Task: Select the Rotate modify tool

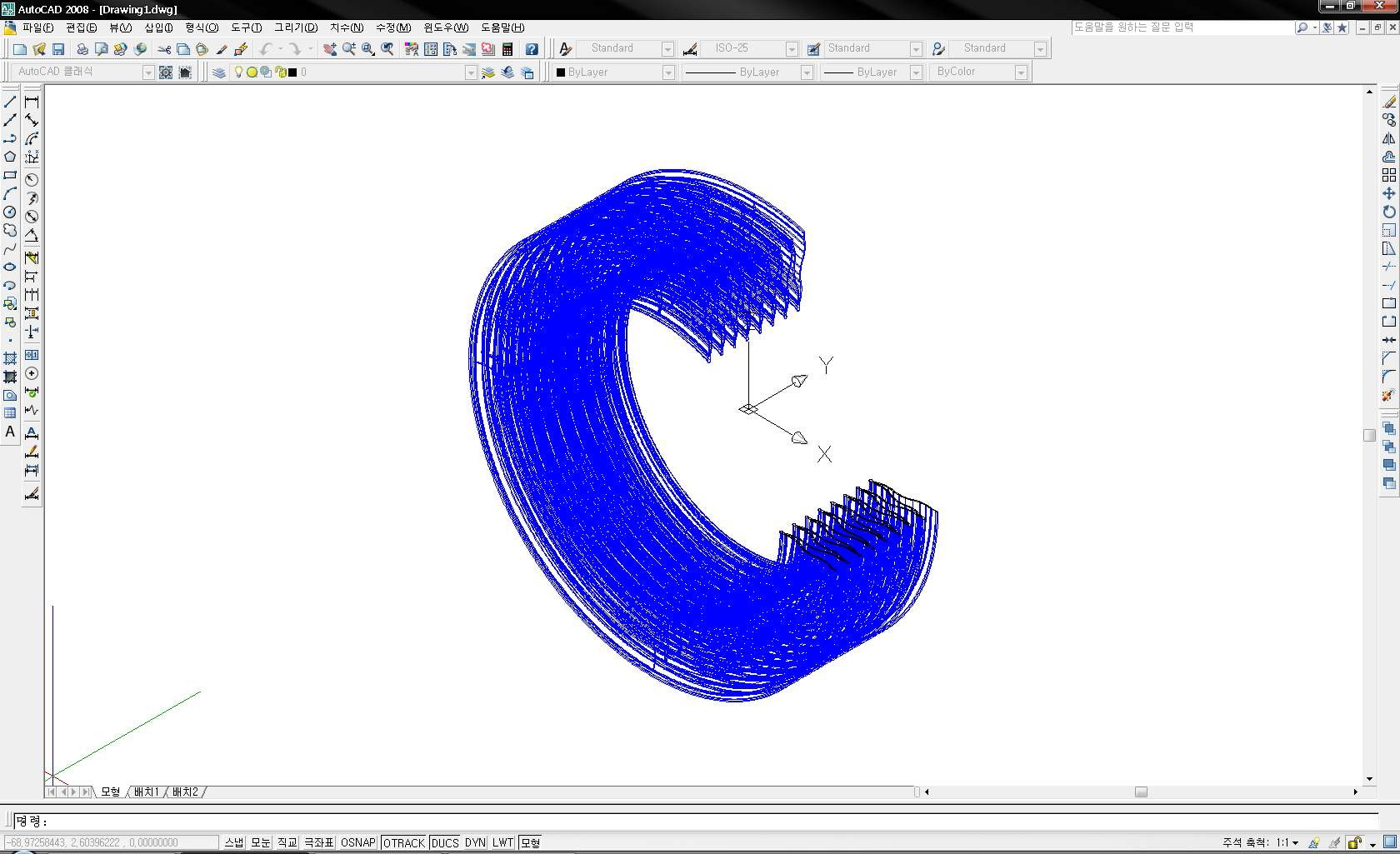Action: tap(1388, 212)
